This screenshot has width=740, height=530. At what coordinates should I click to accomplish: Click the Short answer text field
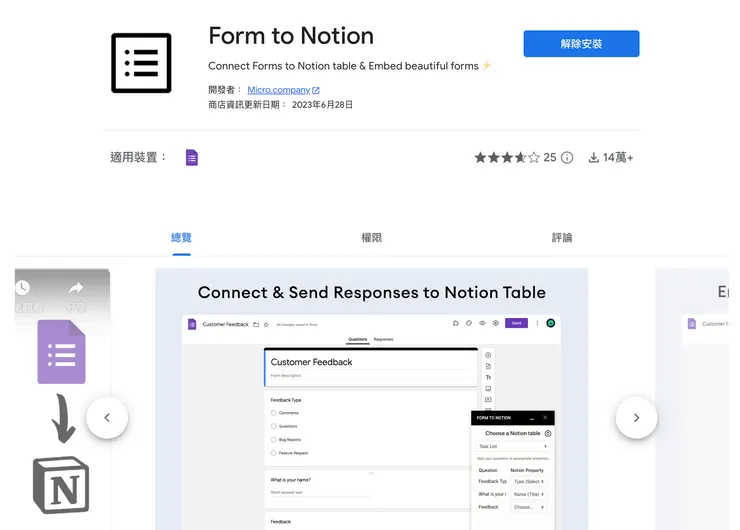tap(321, 493)
